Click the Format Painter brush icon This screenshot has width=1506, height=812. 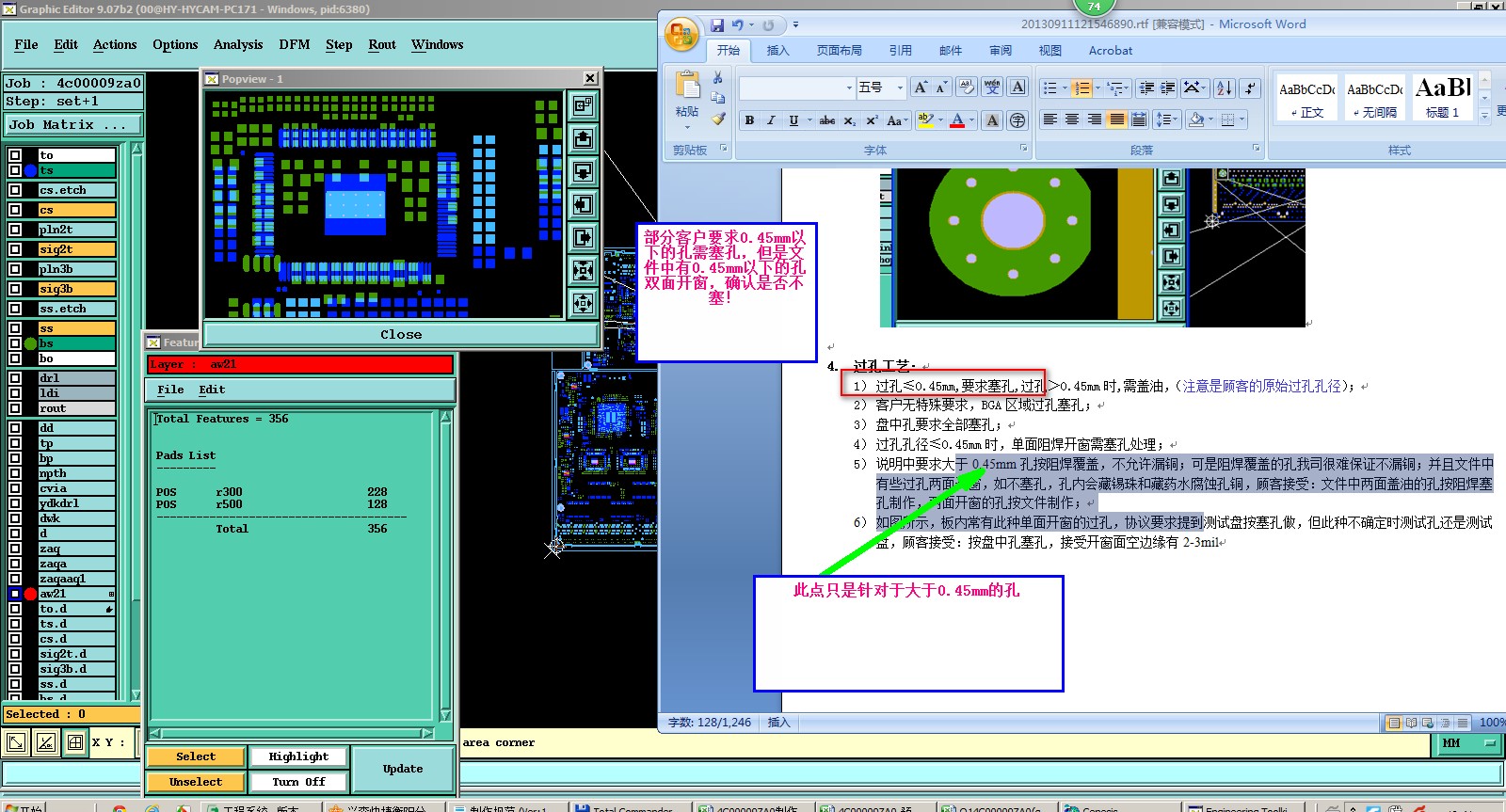pyautogui.click(x=718, y=119)
